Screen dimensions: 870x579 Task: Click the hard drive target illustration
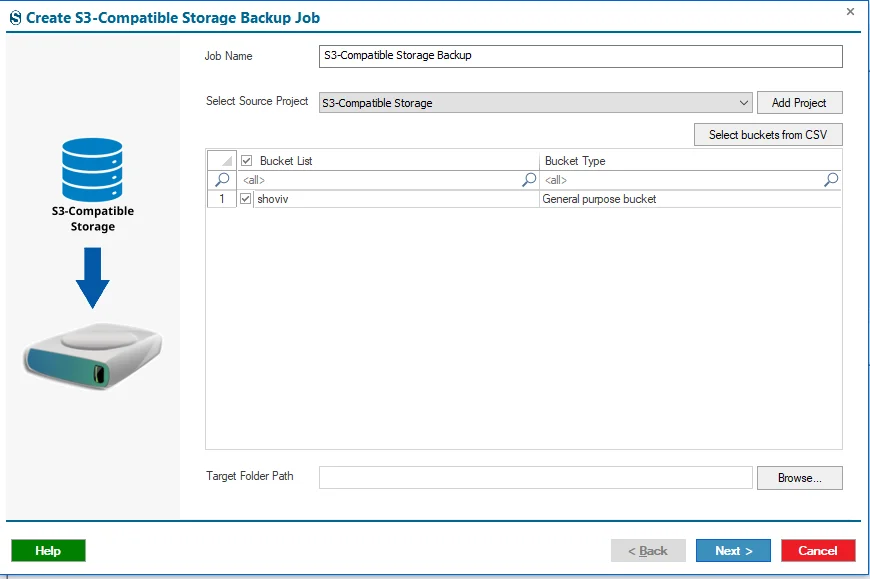(92, 355)
